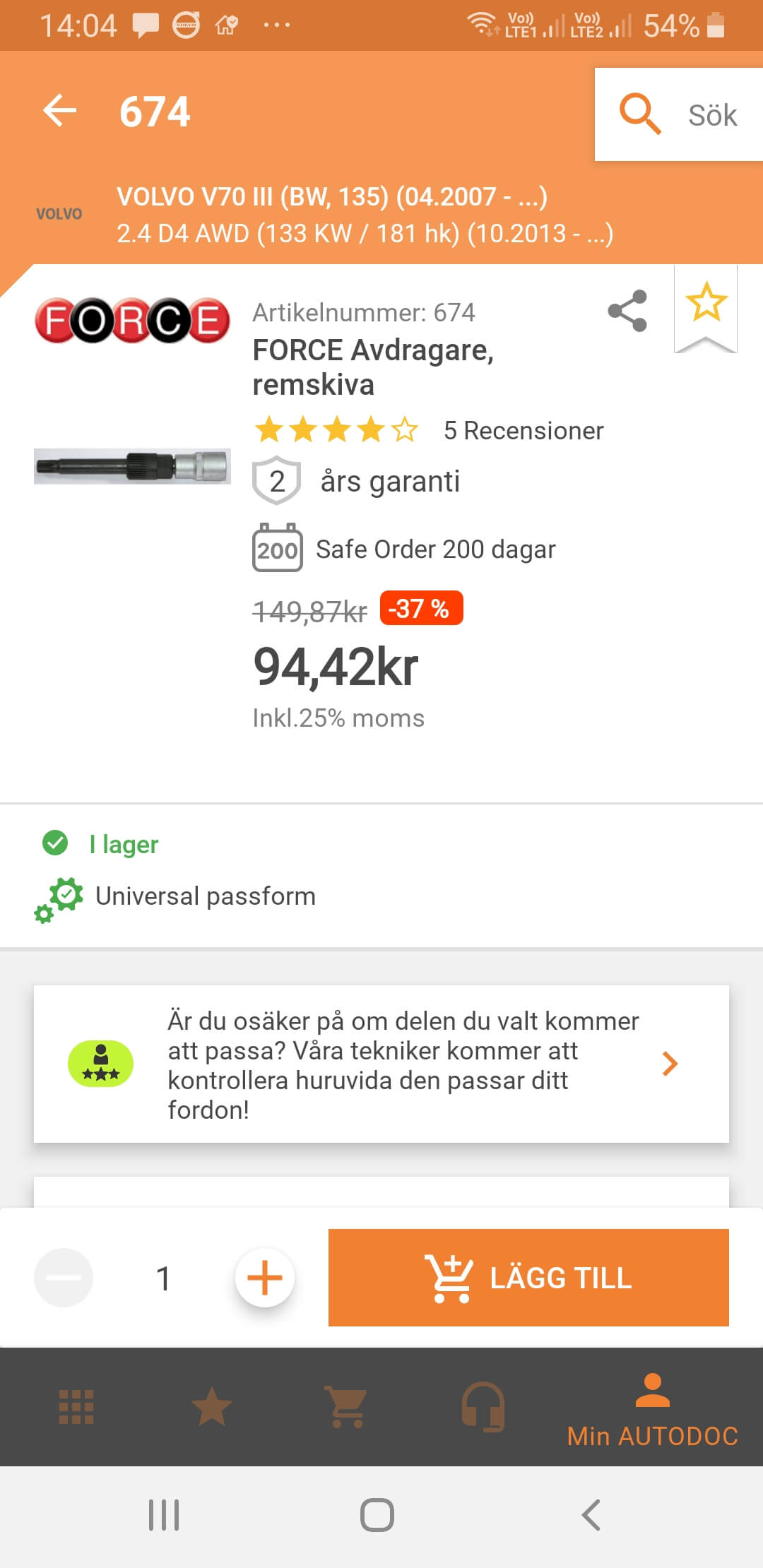Viewport: 763px width, 1568px height.
Task: Open shopping cart tab in bottom bar
Action: pyautogui.click(x=346, y=1407)
